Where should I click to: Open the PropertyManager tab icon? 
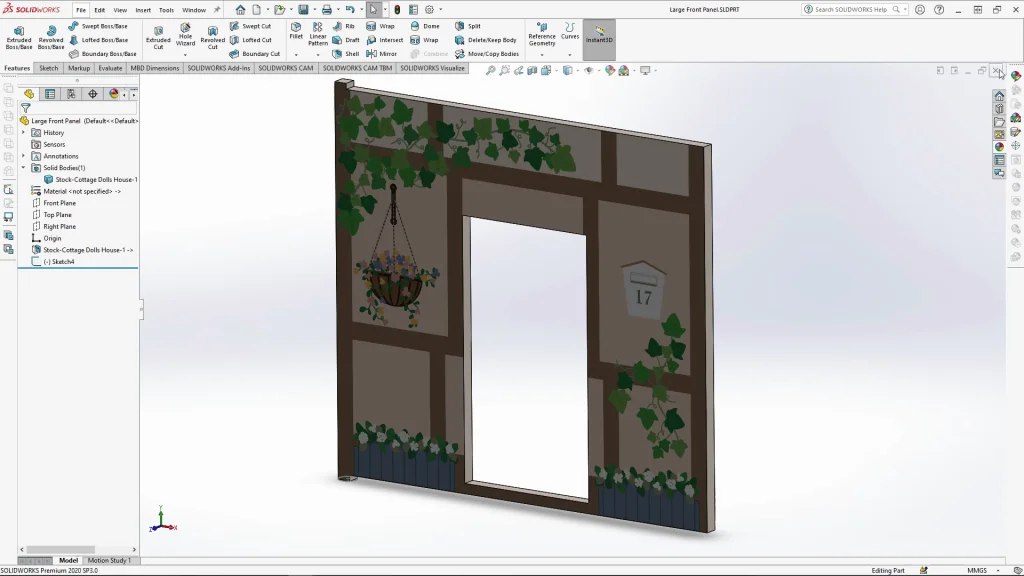pos(50,94)
